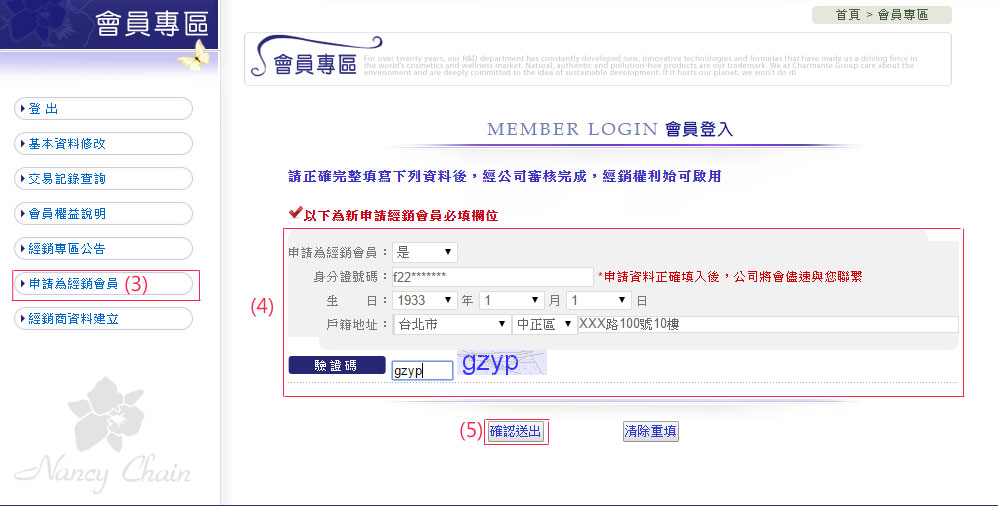Open 經銷商資料建立 sidebar item
The image size is (998, 506).
coord(103,319)
